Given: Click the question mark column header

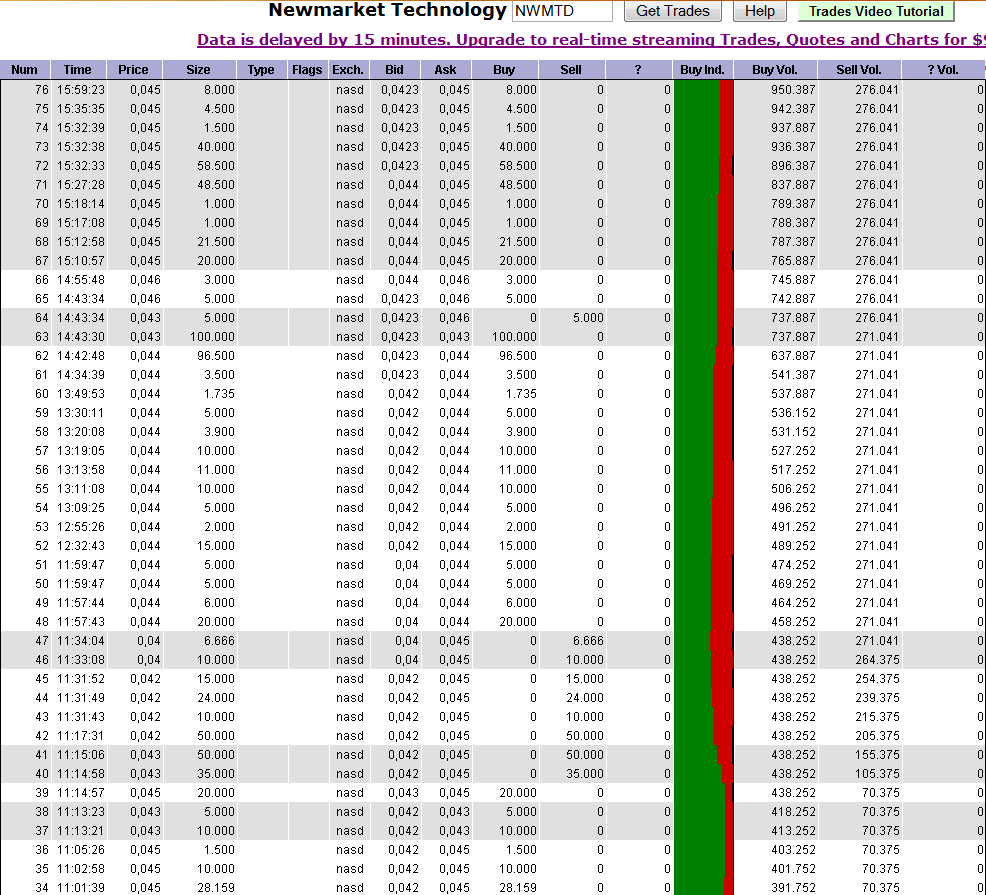Looking at the screenshot, I should pos(638,70).
